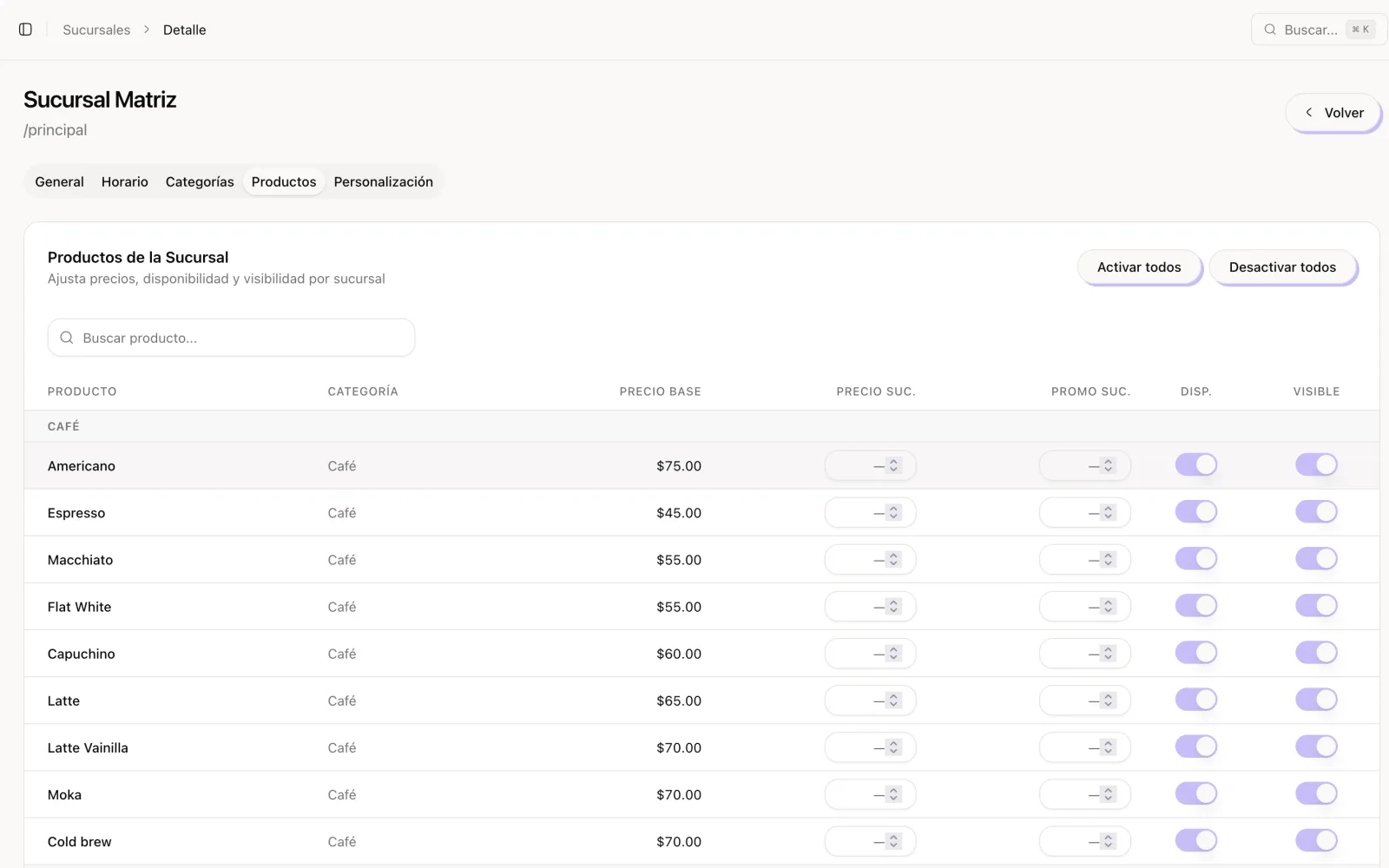1389x868 pixels.
Task: Open the General tab
Action: coord(60,181)
